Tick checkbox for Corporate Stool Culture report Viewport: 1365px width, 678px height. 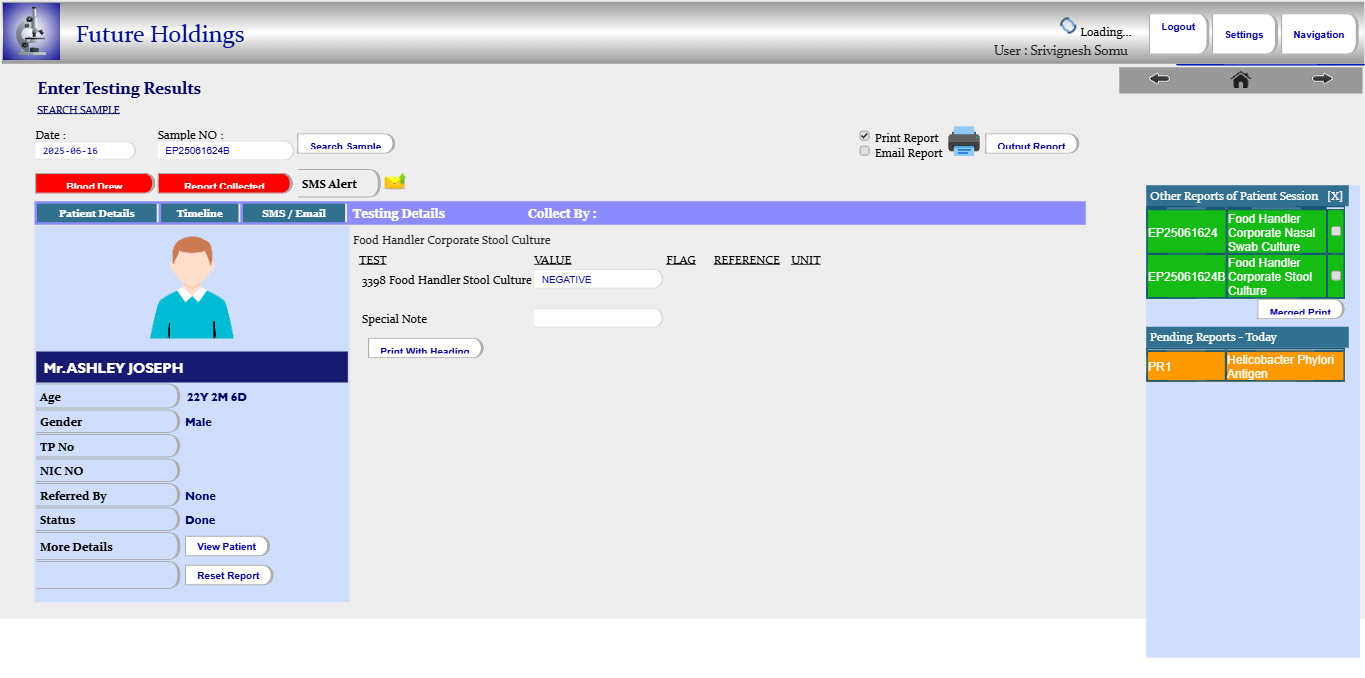1336,275
